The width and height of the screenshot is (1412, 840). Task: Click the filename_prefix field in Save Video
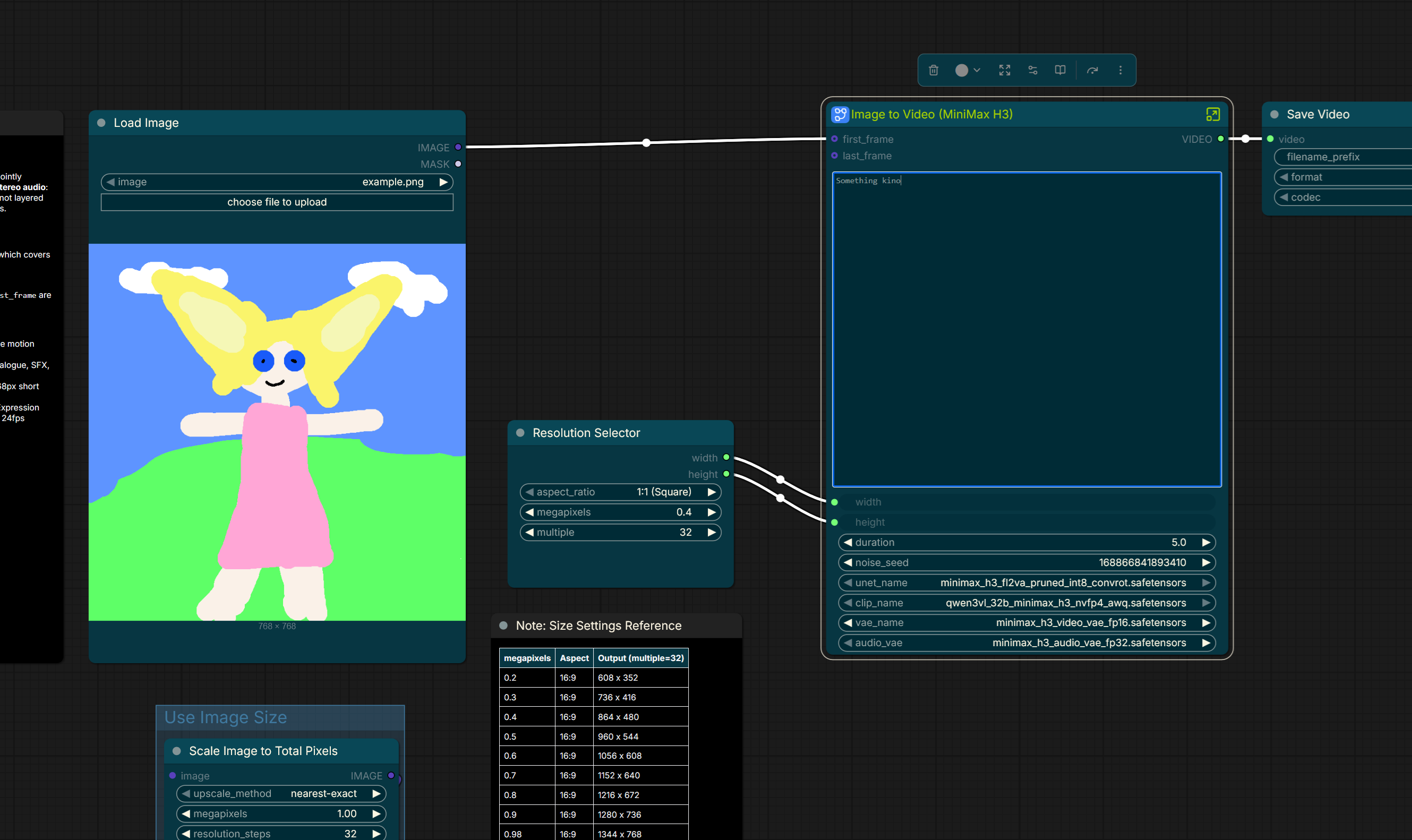(x=1343, y=157)
